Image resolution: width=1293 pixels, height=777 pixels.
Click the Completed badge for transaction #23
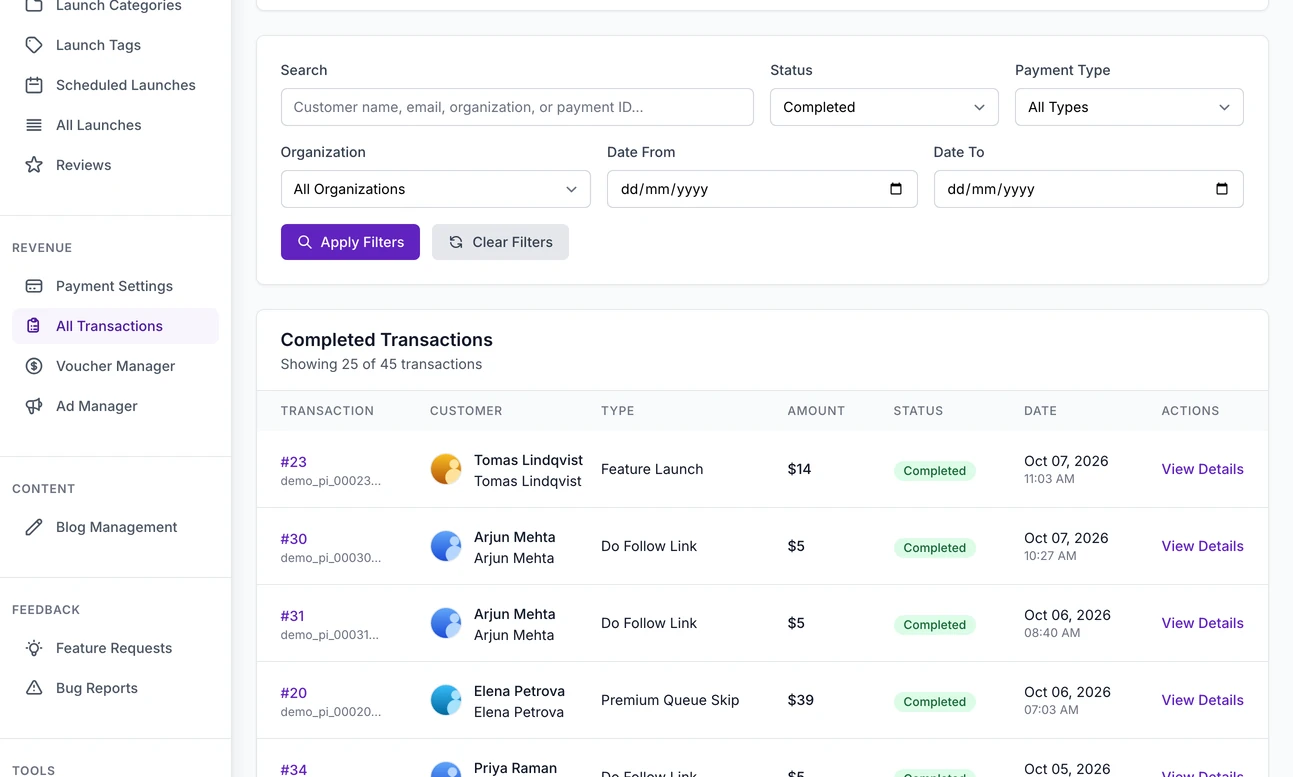tap(934, 470)
